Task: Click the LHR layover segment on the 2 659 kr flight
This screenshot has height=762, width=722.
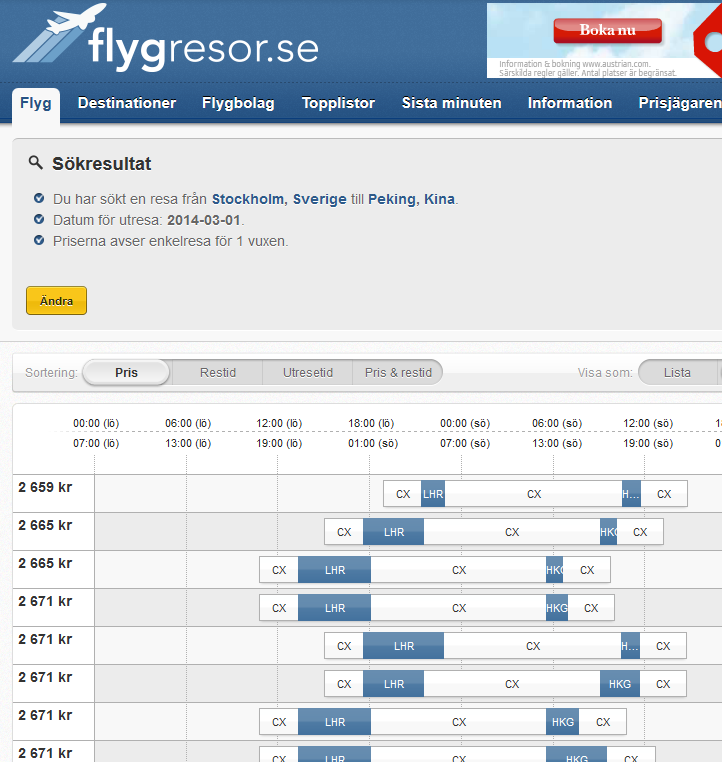Action: point(433,494)
